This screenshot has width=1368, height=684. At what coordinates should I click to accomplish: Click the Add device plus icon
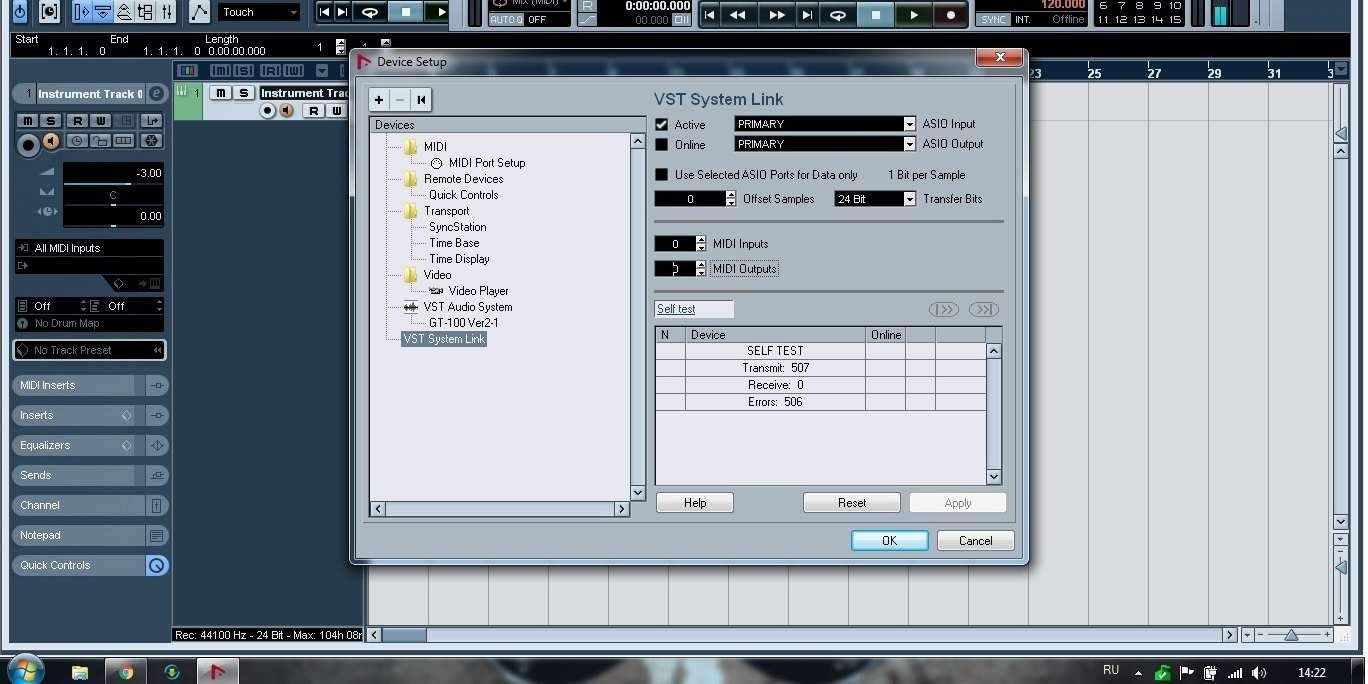pos(379,100)
